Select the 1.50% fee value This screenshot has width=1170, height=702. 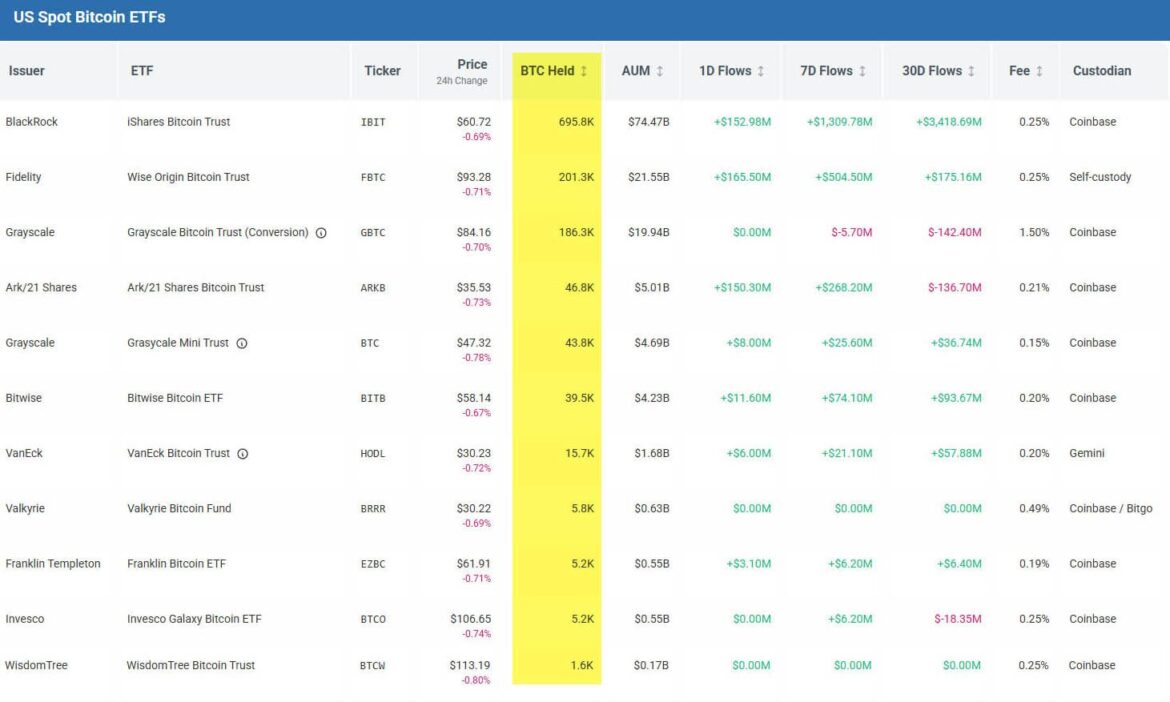tap(1033, 232)
